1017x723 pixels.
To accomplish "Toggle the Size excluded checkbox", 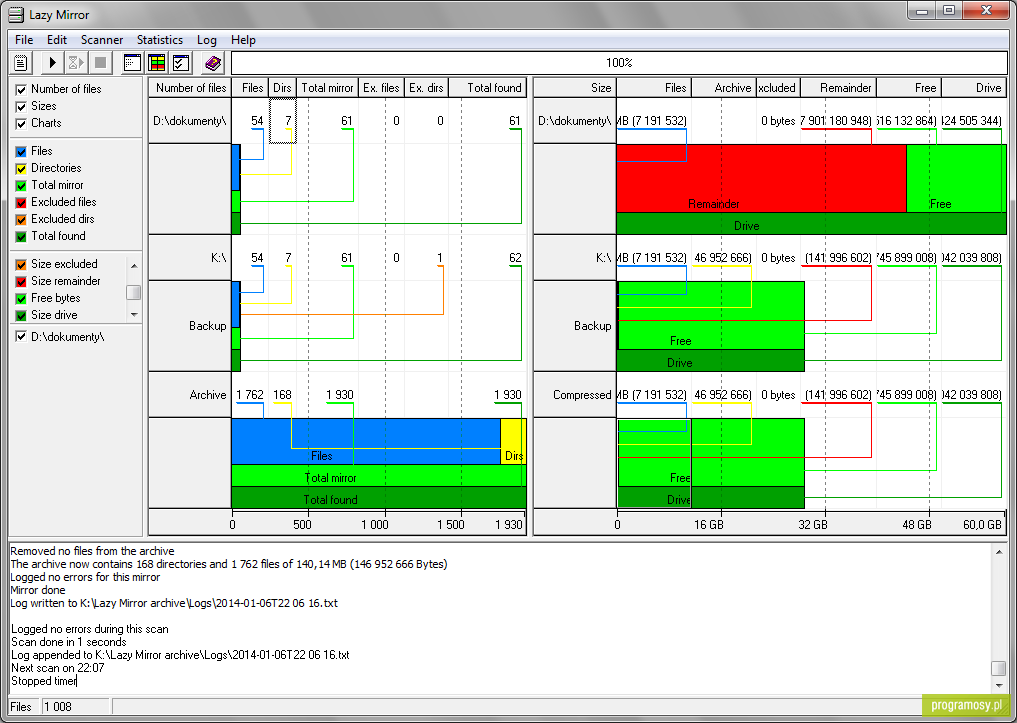I will pos(21,265).
